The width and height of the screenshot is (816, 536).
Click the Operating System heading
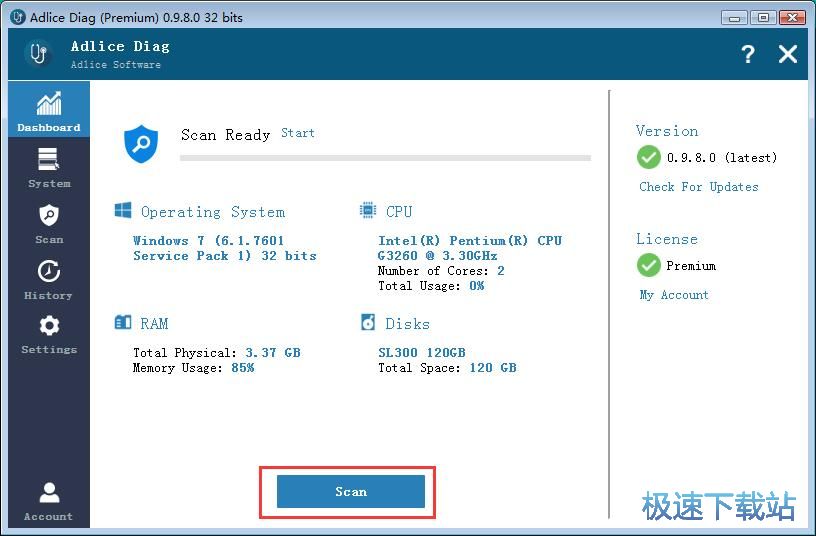click(213, 212)
